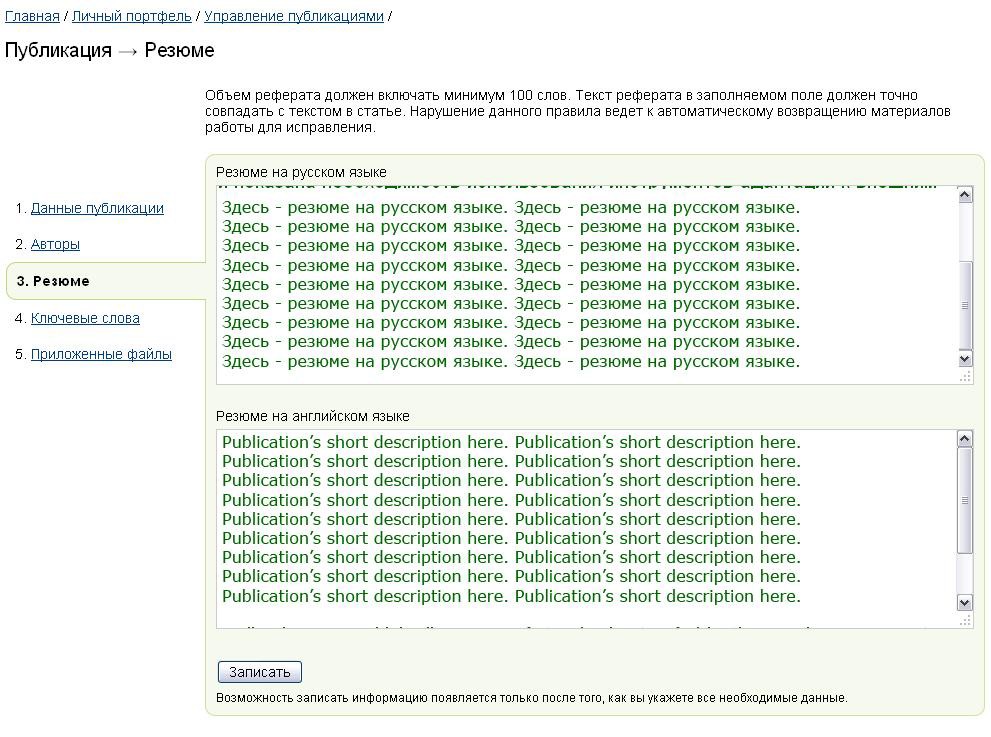Viewport: 991px width, 737px height.
Task: Open step 5 Приложенные файлы
Action: 101,354
